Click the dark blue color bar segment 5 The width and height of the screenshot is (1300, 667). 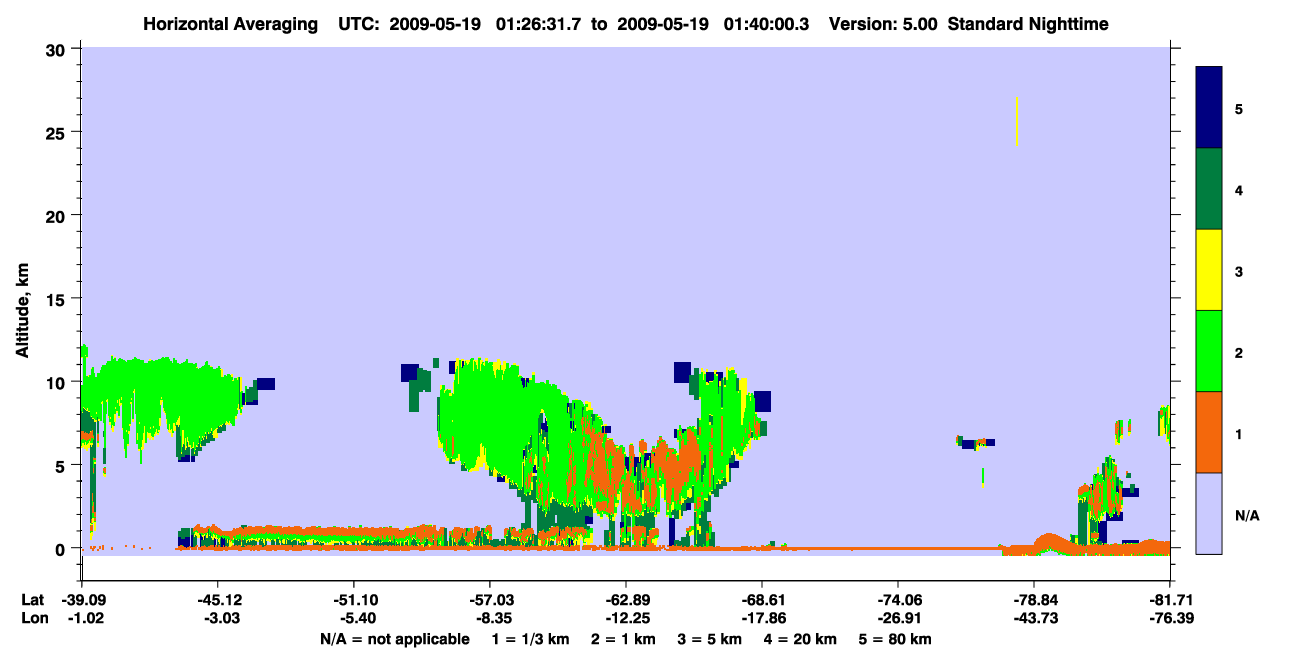point(1209,108)
